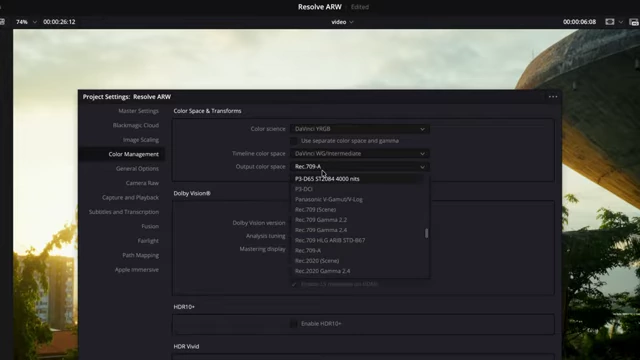Open the video timeline name dropdown
The width and height of the screenshot is (640, 360).
click(x=342, y=22)
